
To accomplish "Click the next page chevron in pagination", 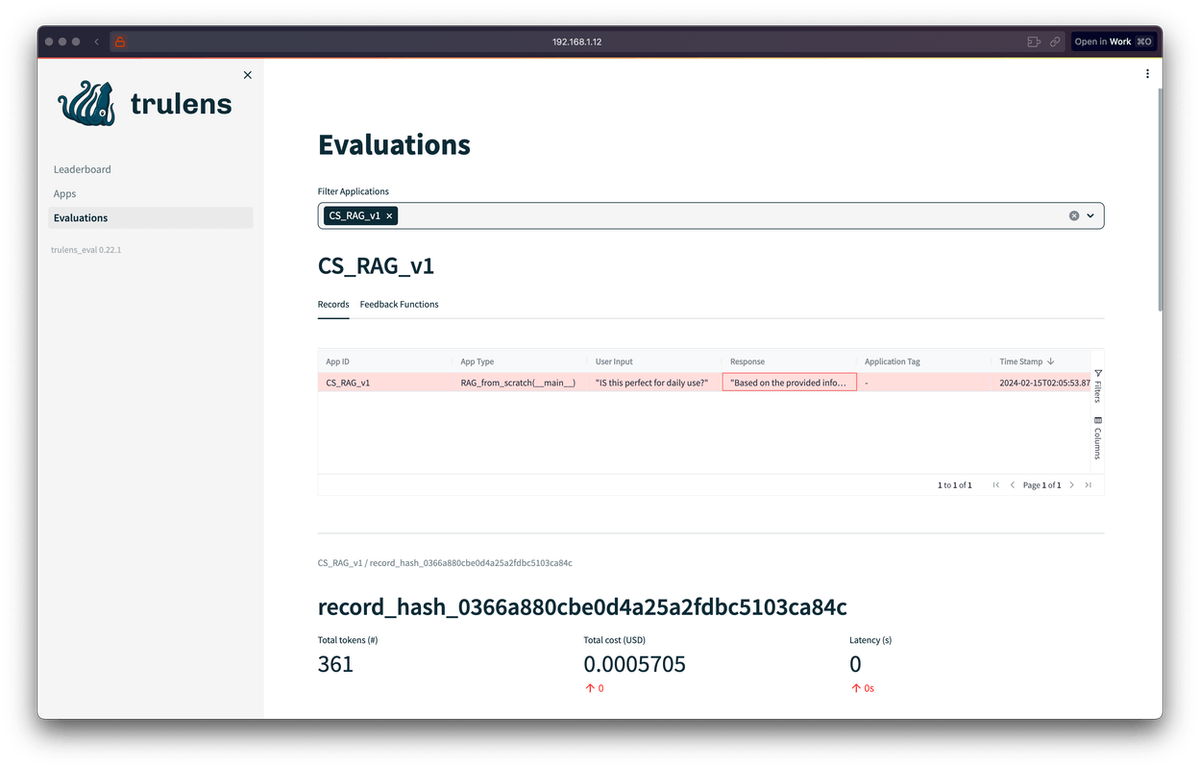I will point(1071,484).
